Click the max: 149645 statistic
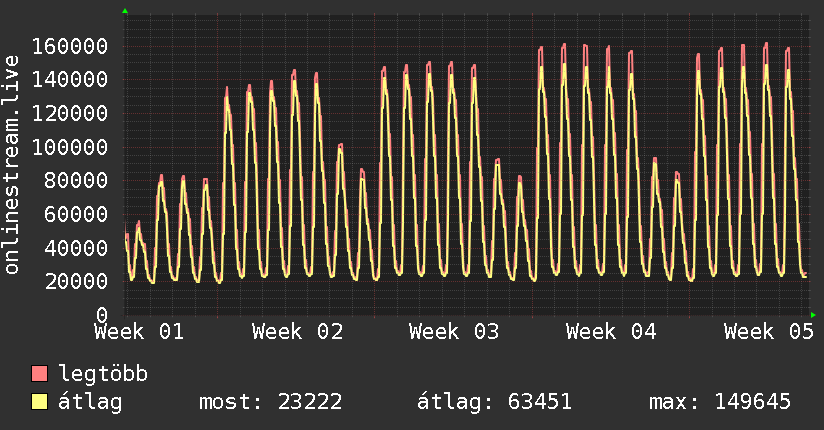This screenshot has height=430, width=824. click(720, 402)
